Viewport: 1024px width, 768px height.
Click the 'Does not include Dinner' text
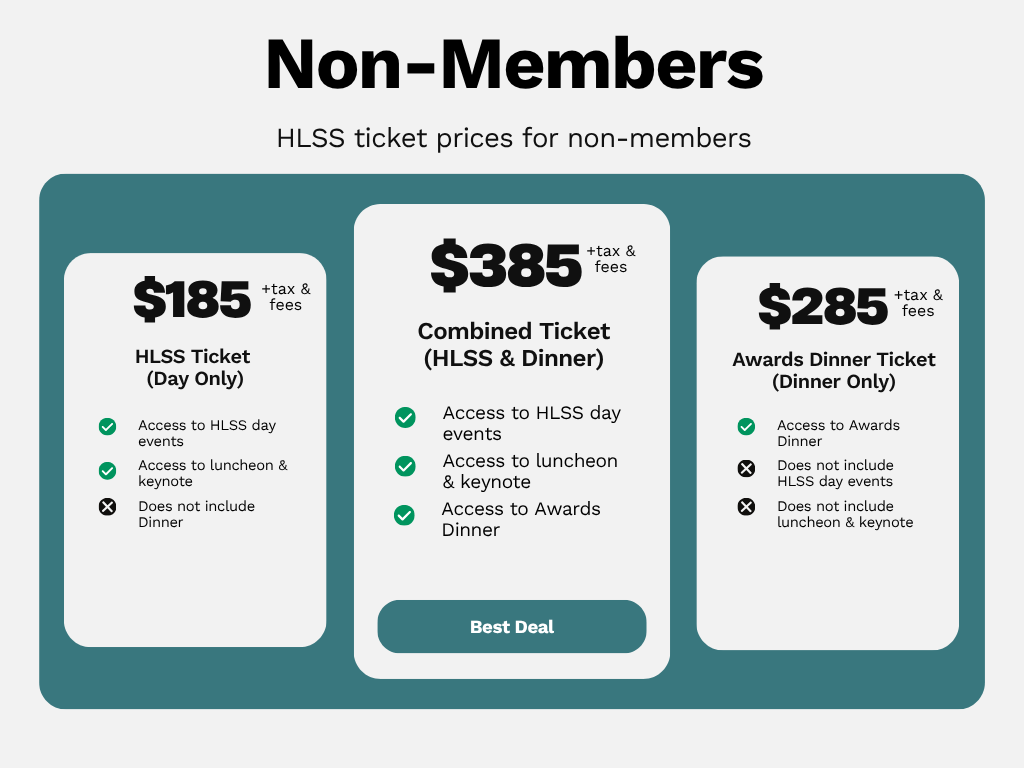[196, 514]
